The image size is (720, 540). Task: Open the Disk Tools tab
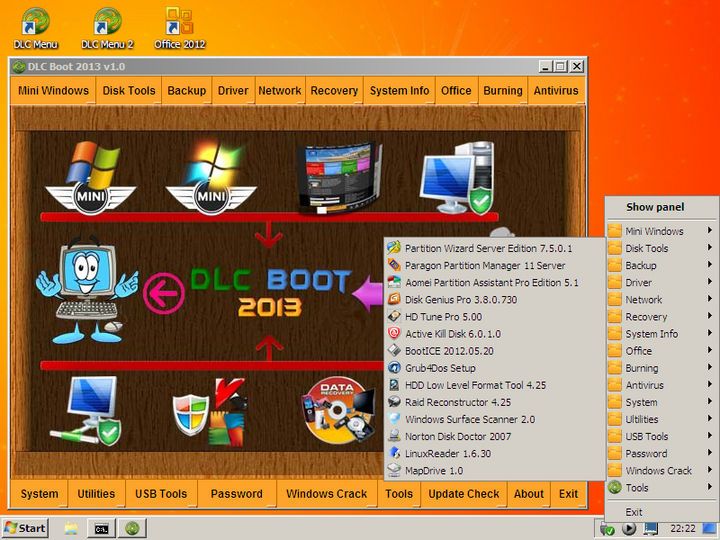129,90
